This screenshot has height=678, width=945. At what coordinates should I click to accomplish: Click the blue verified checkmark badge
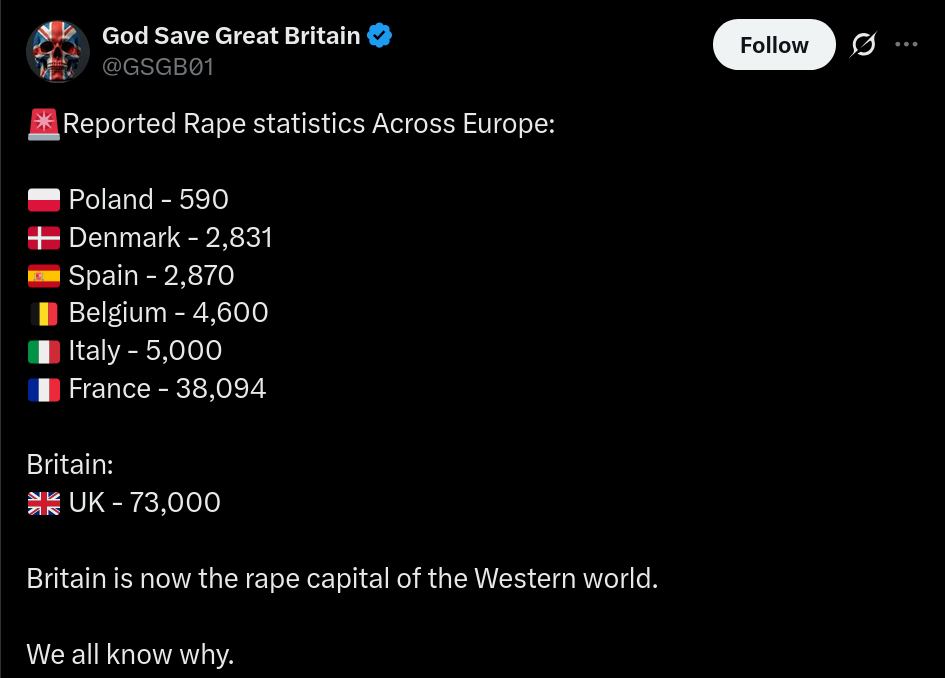tap(380, 36)
